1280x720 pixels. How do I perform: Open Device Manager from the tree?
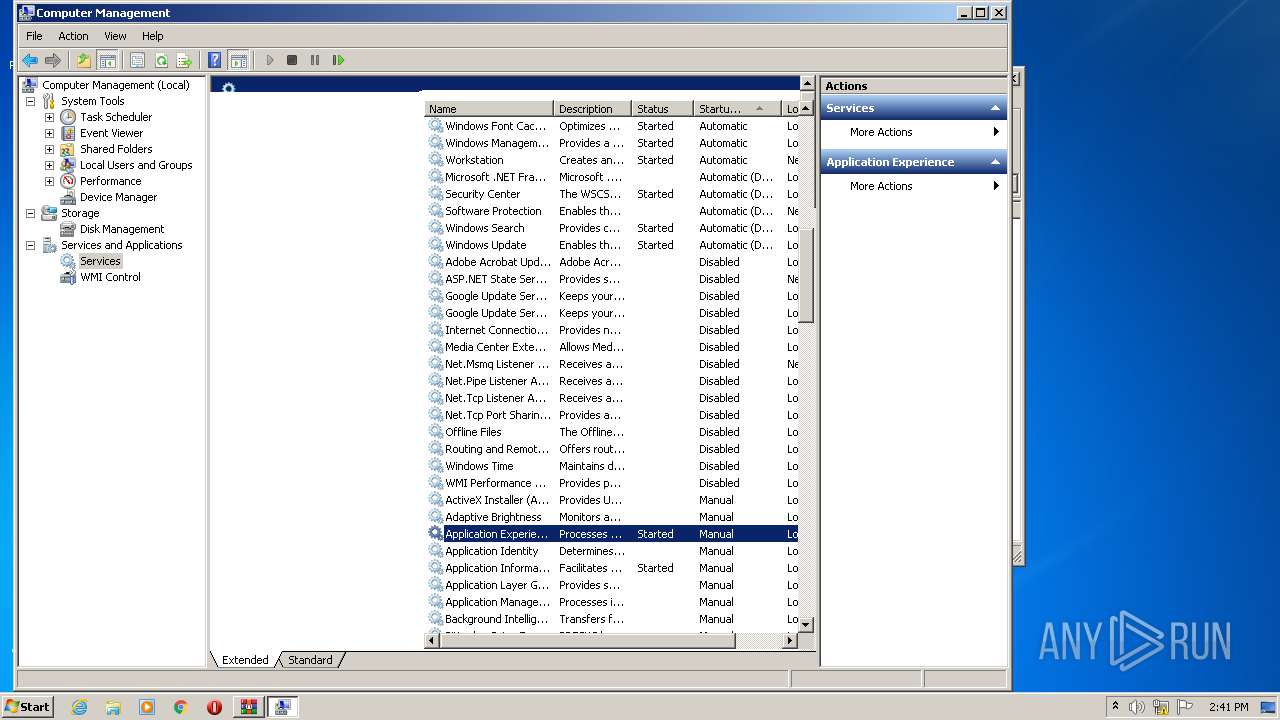click(x=118, y=197)
